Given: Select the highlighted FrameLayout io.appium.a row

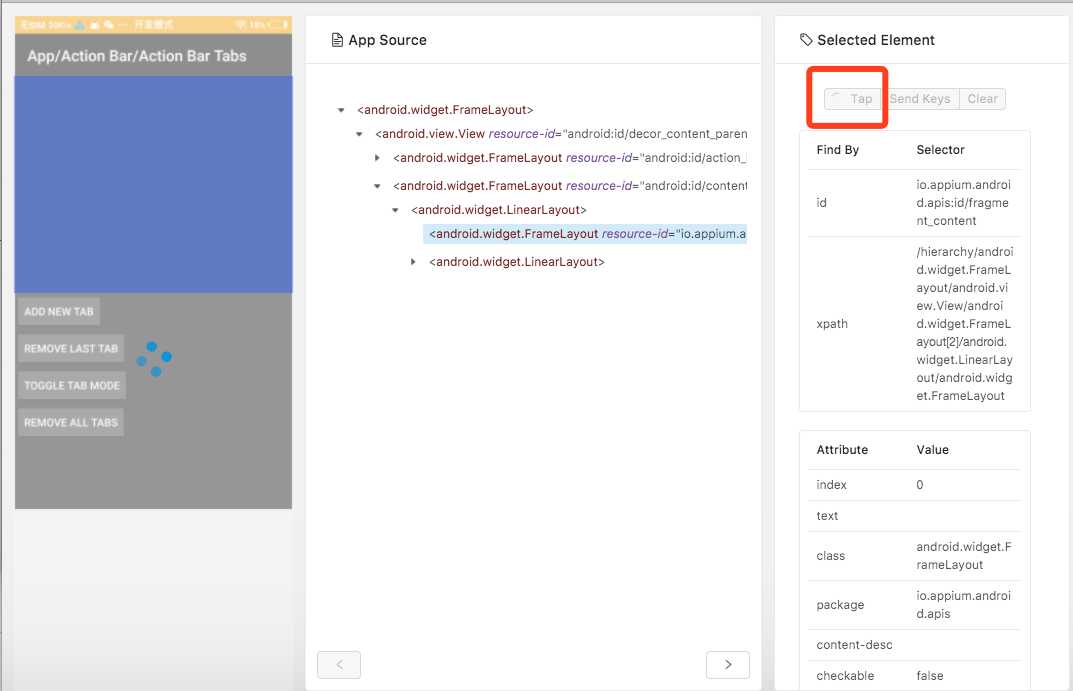Looking at the screenshot, I should click(585, 234).
